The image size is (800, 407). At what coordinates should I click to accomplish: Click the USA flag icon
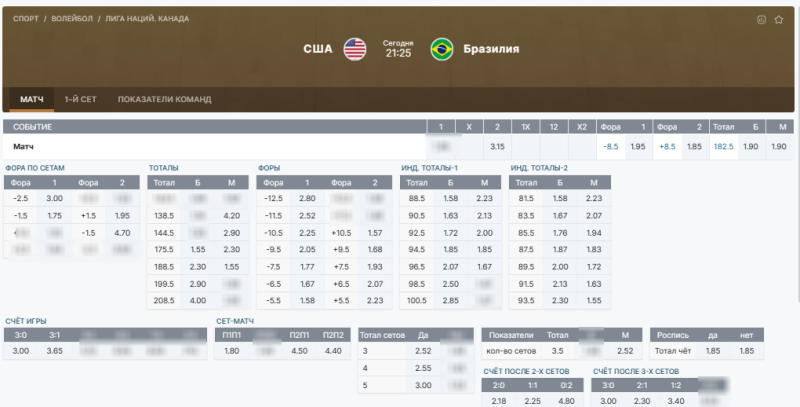click(x=355, y=49)
